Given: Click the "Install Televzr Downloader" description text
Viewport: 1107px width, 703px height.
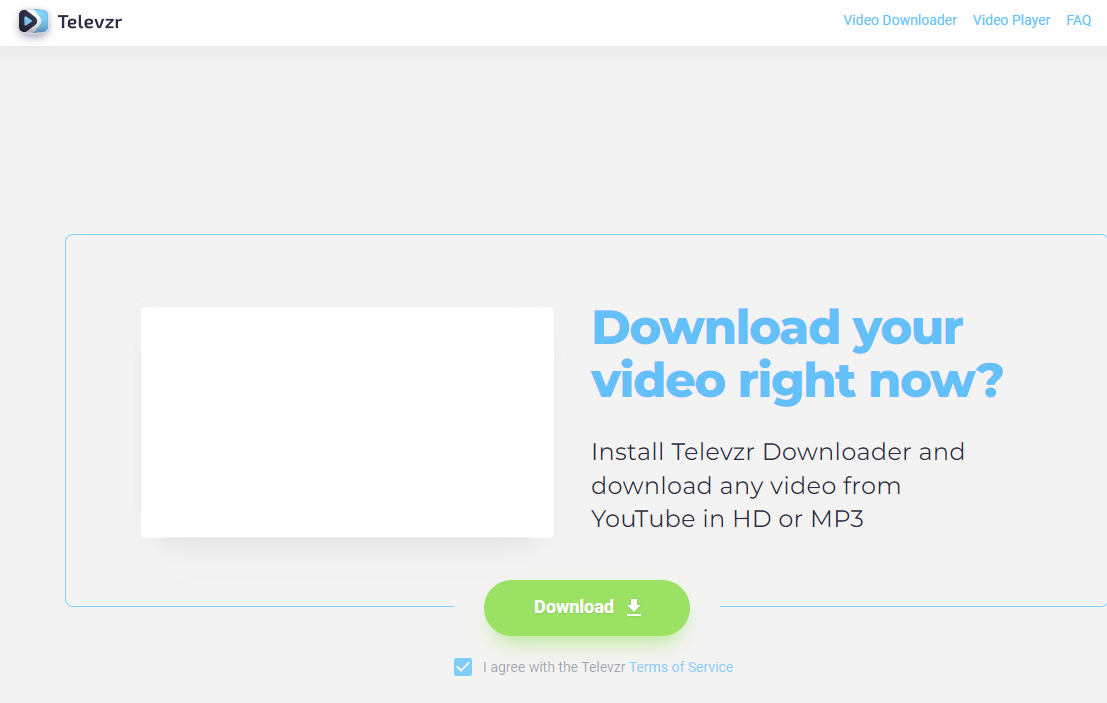Looking at the screenshot, I should (x=777, y=485).
